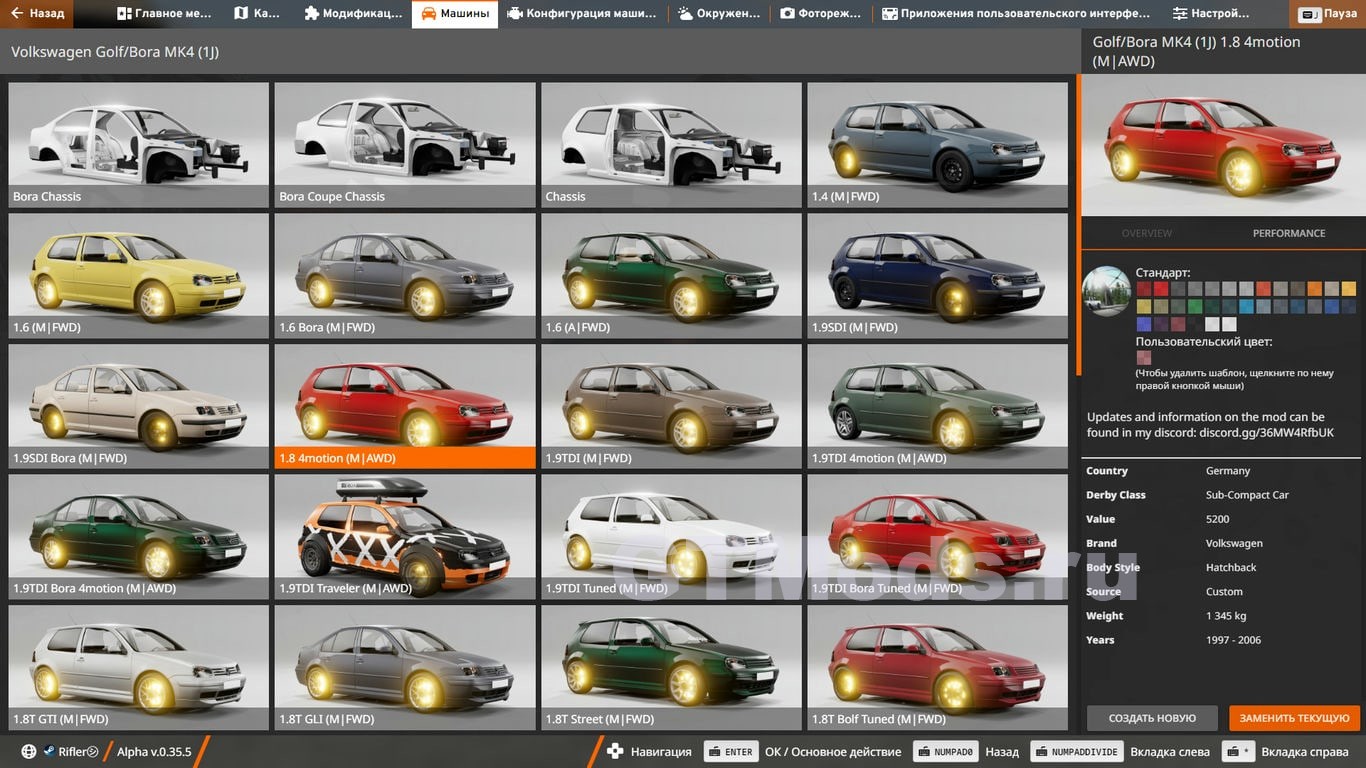Image resolution: width=1366 pixels, height=768 pixels.
Task: Pick the 1.9TDI Traveler (M|AWD) car
Action: pos(405,537)
